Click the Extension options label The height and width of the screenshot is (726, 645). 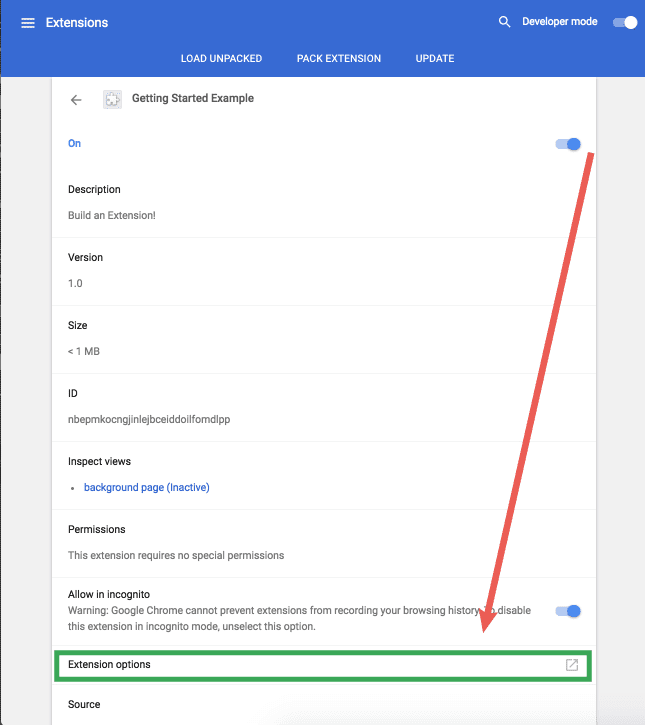tap(109, 664)
